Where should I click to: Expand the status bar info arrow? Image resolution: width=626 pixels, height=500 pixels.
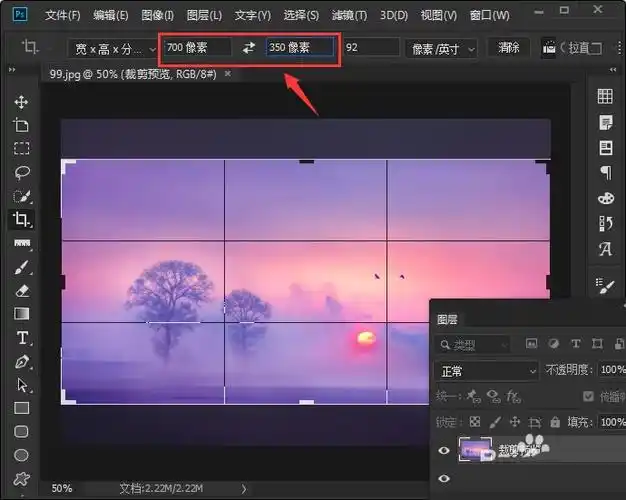pyautogui.click(x=244, y=488)
